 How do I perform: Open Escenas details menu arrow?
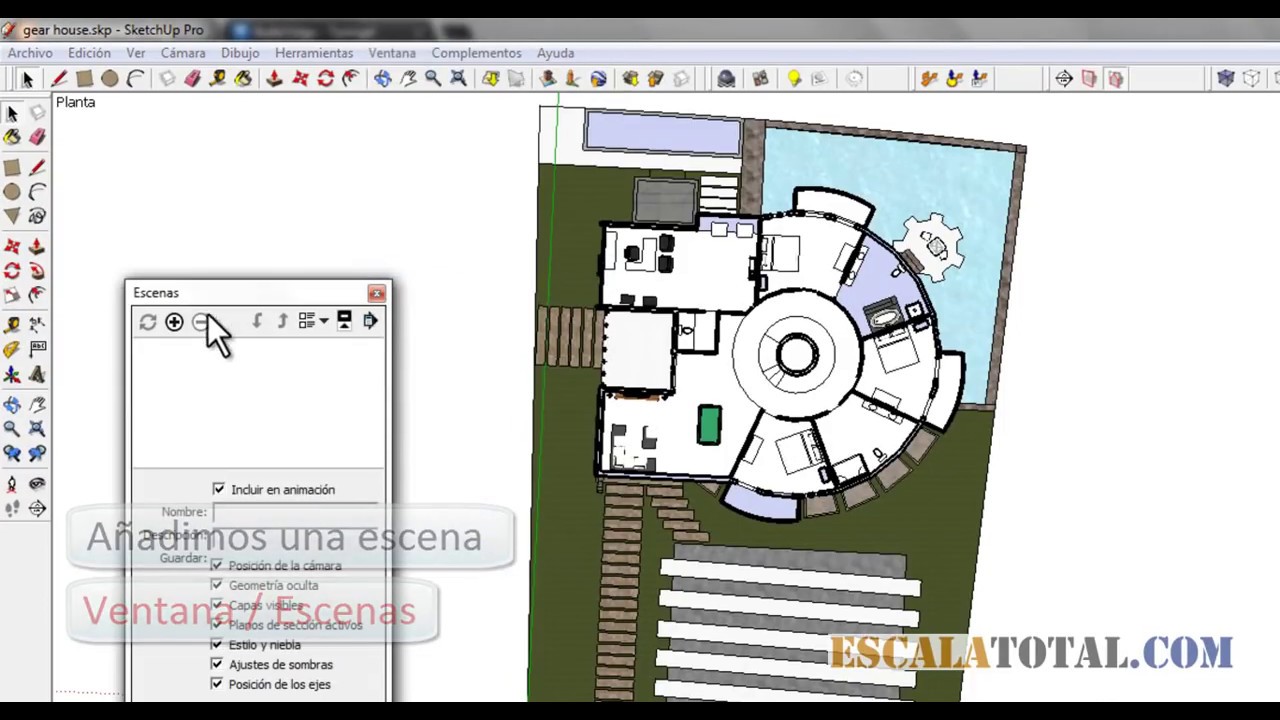tap(370, 320)
